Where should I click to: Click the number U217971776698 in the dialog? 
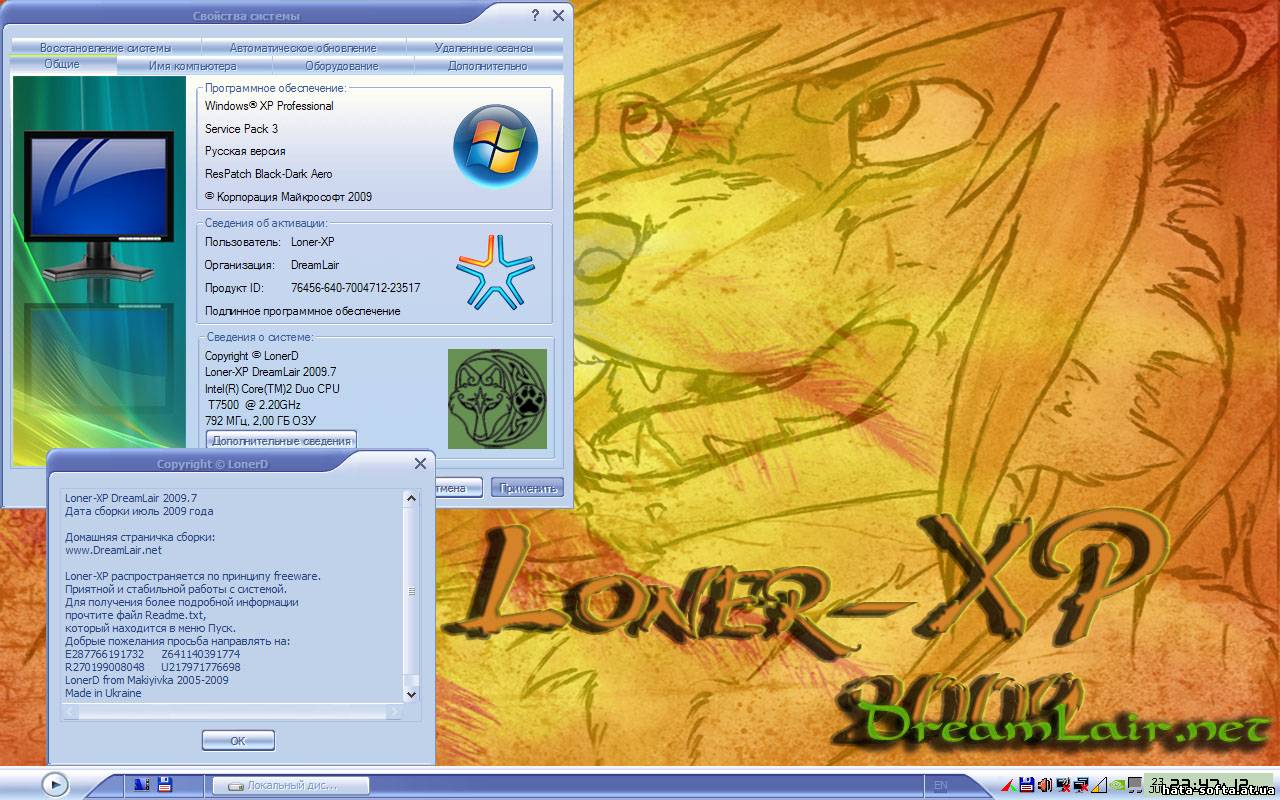(x=200, y=667)
